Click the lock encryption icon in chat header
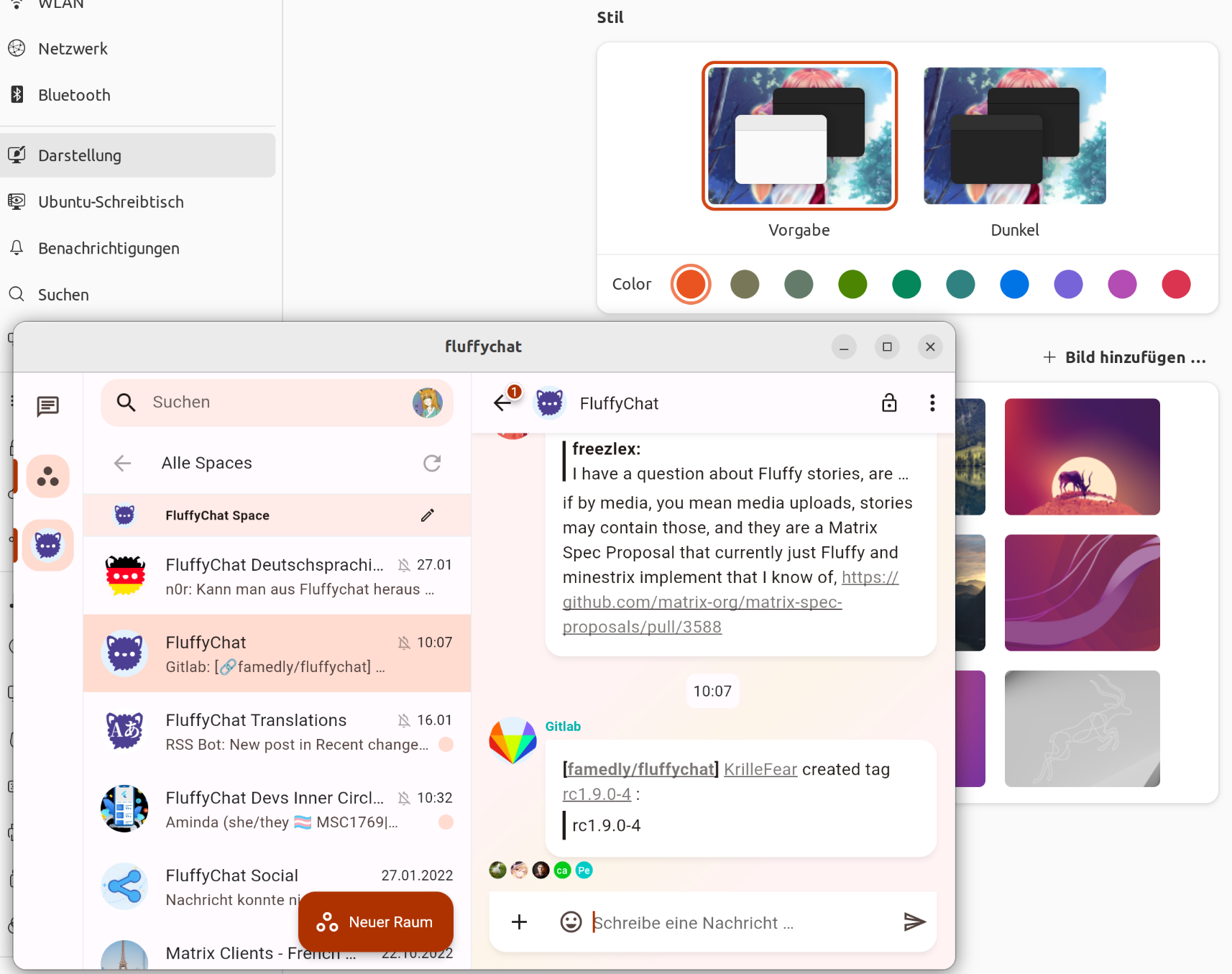The height and width of the screenshot is (974, 1232). [889, 403]
